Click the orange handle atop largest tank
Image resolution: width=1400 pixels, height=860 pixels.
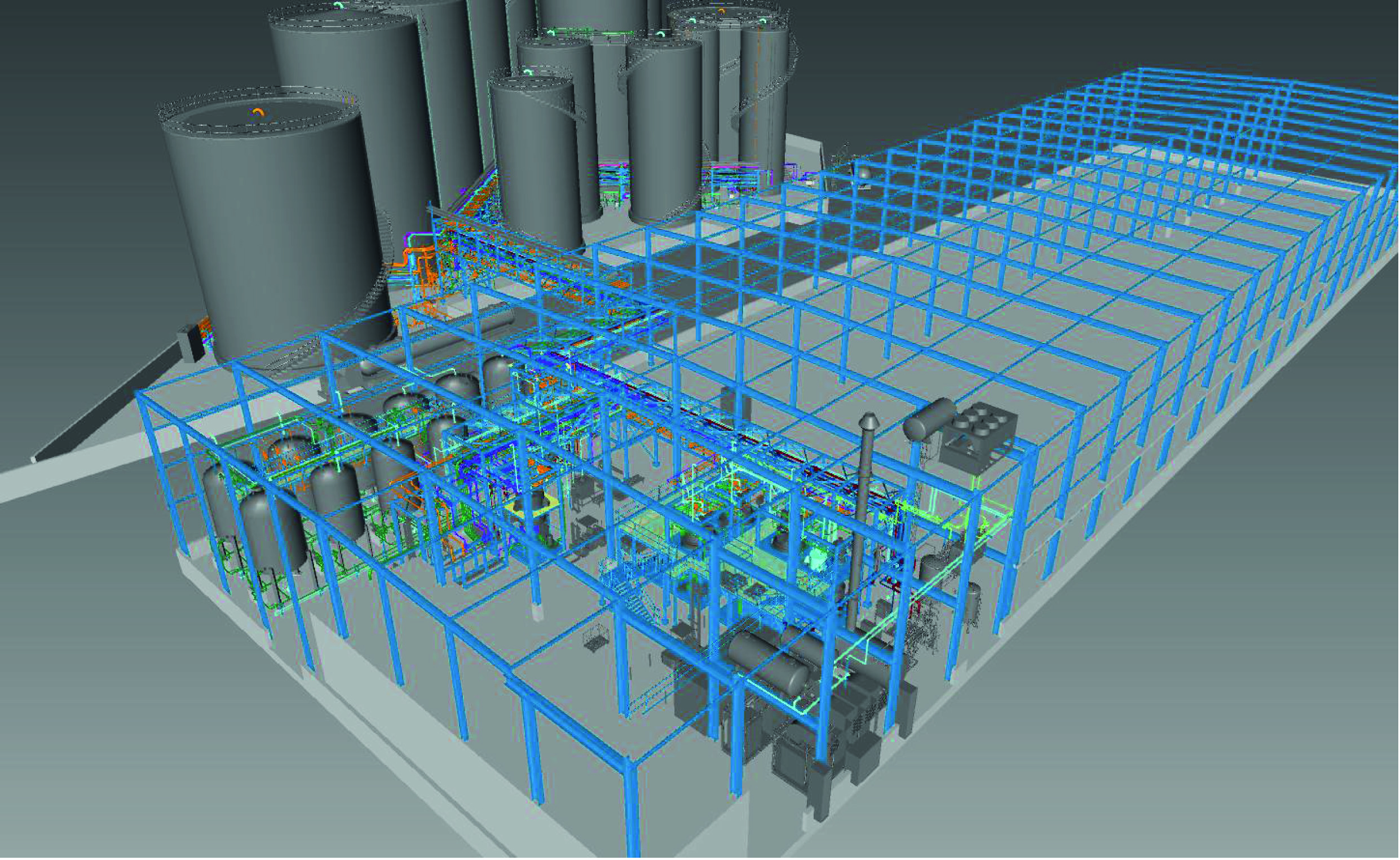tap(259, 112)
